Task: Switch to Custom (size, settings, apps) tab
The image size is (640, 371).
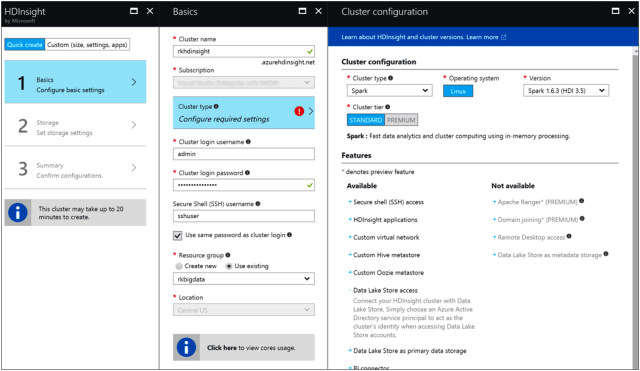Action: [87, 45]
